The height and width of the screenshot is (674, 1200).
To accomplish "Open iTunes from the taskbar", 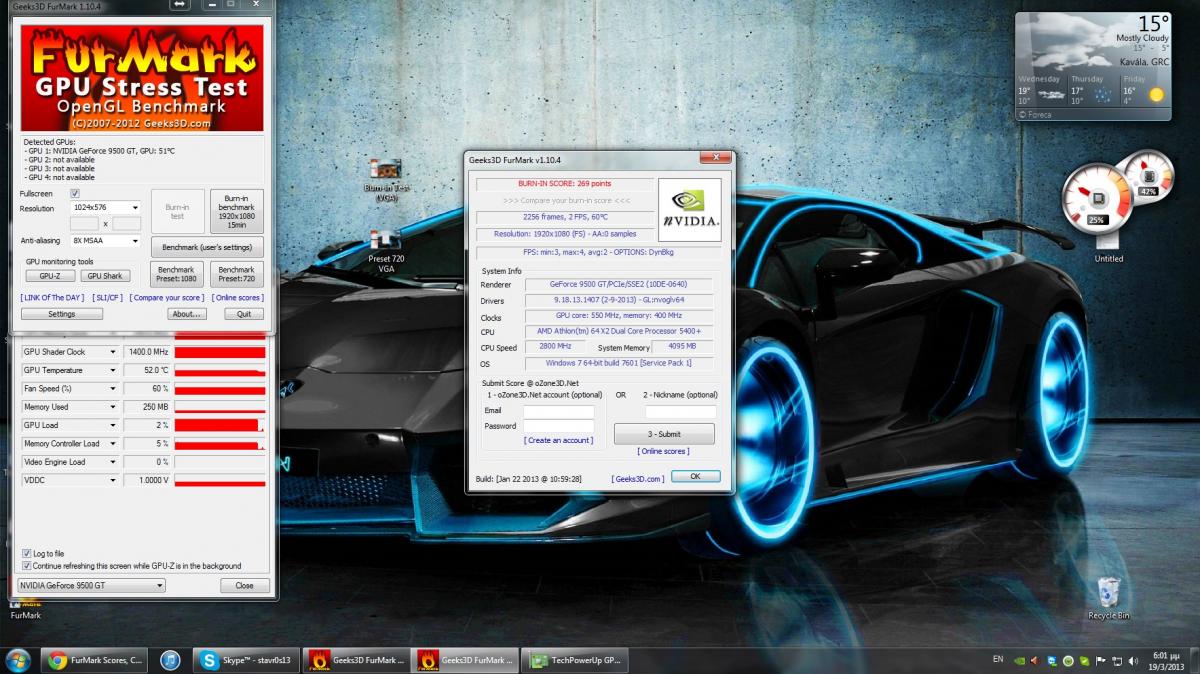I will (170, 660).
